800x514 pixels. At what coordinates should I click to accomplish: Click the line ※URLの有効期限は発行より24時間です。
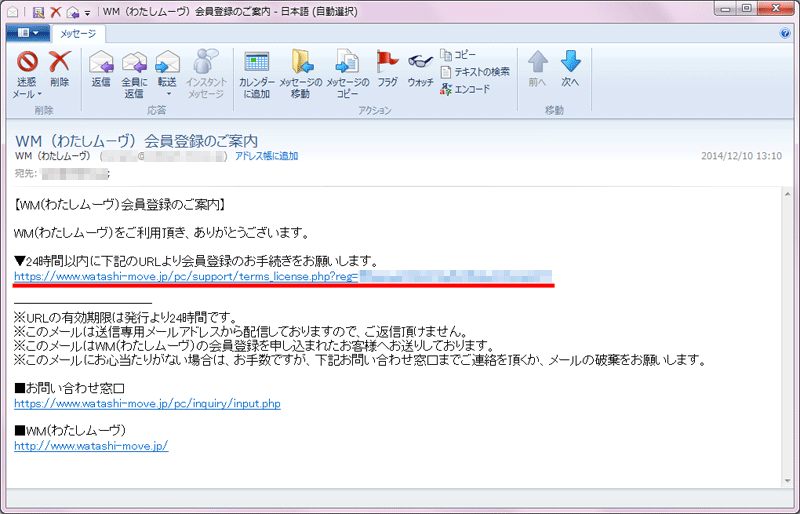click(125, 317)
